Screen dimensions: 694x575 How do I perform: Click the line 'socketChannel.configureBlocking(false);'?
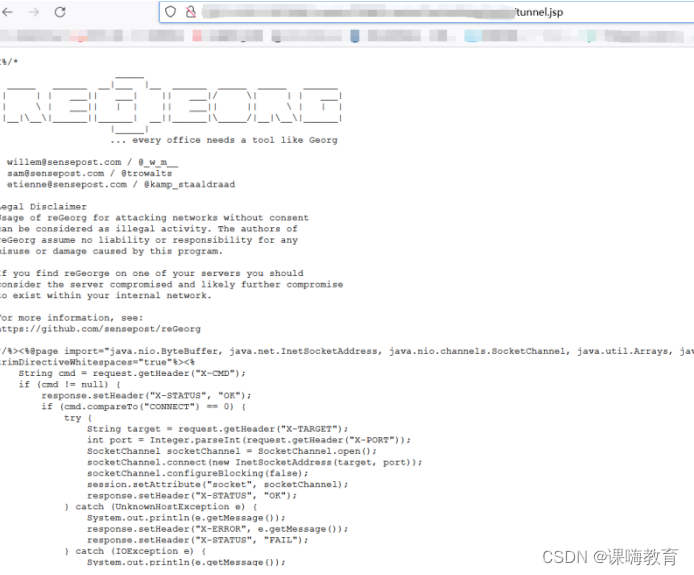pos(197,473)
